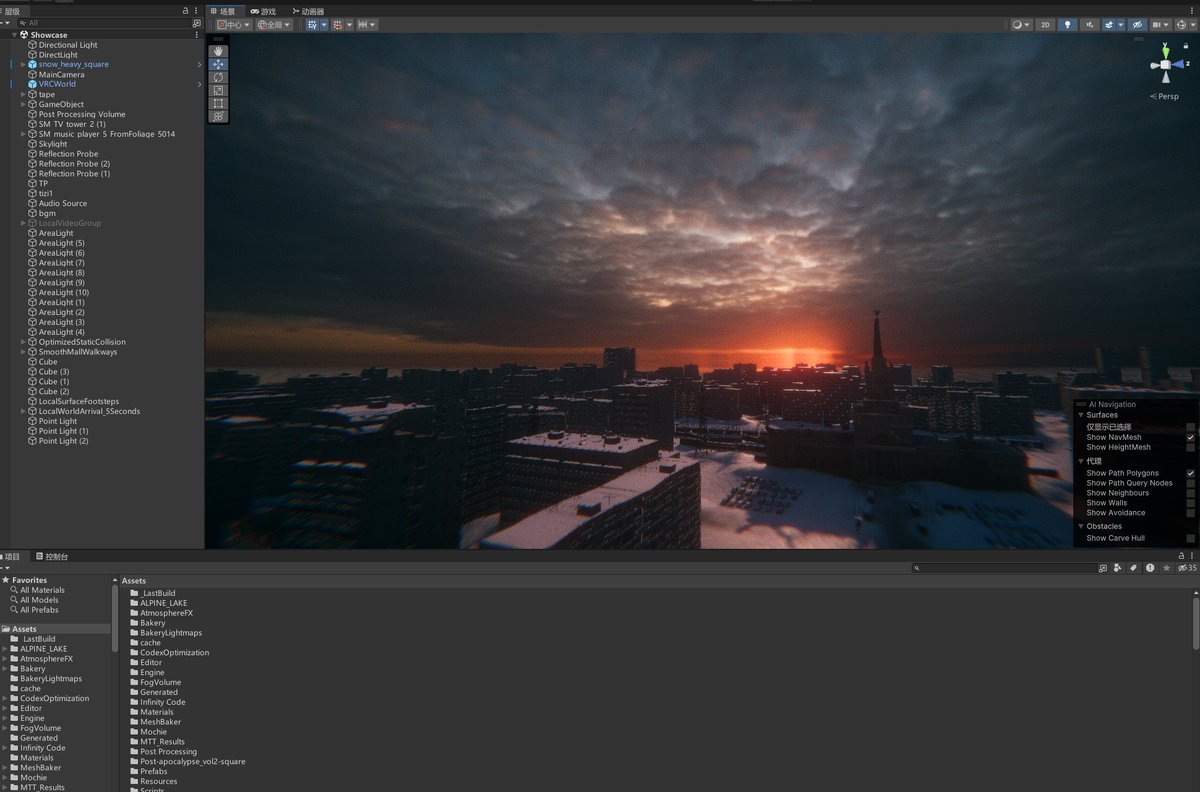Select the Hand (view) tool
This screenshot has width=1200, height=792.
[219, 51]
